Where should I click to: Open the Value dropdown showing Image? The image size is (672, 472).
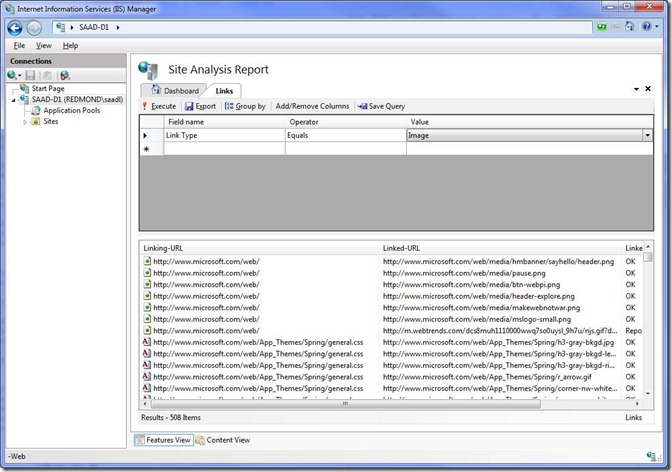pos(647,135)
